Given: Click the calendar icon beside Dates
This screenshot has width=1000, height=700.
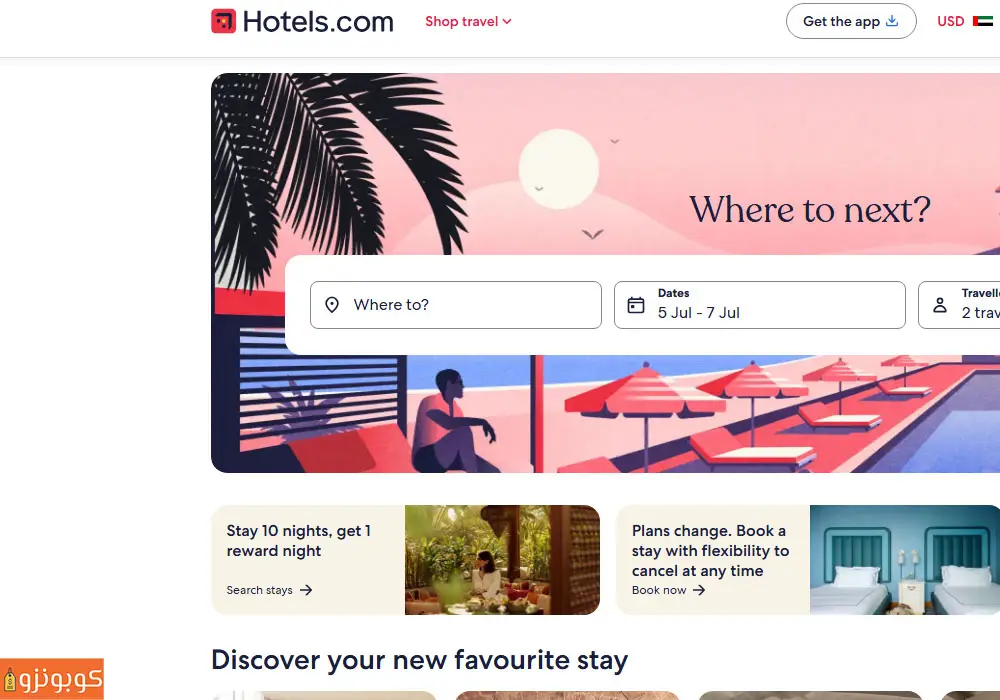Looking at the screenshot, I should 636,305.
